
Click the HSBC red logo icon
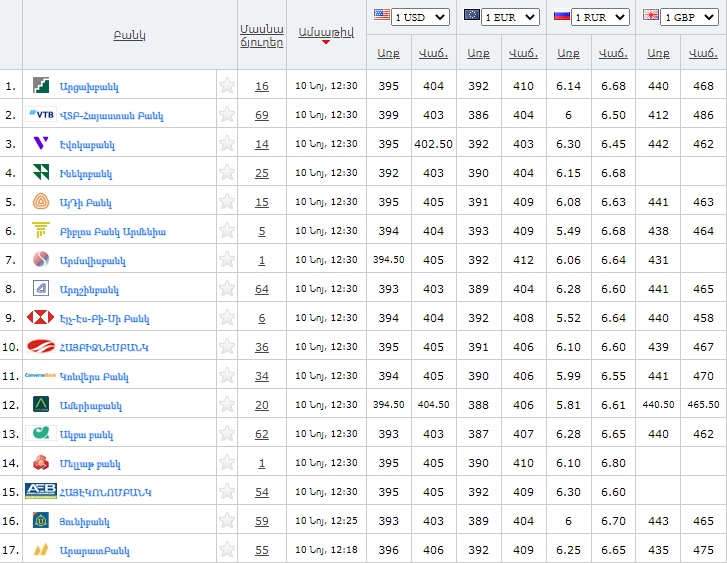(x=41, y=318)
